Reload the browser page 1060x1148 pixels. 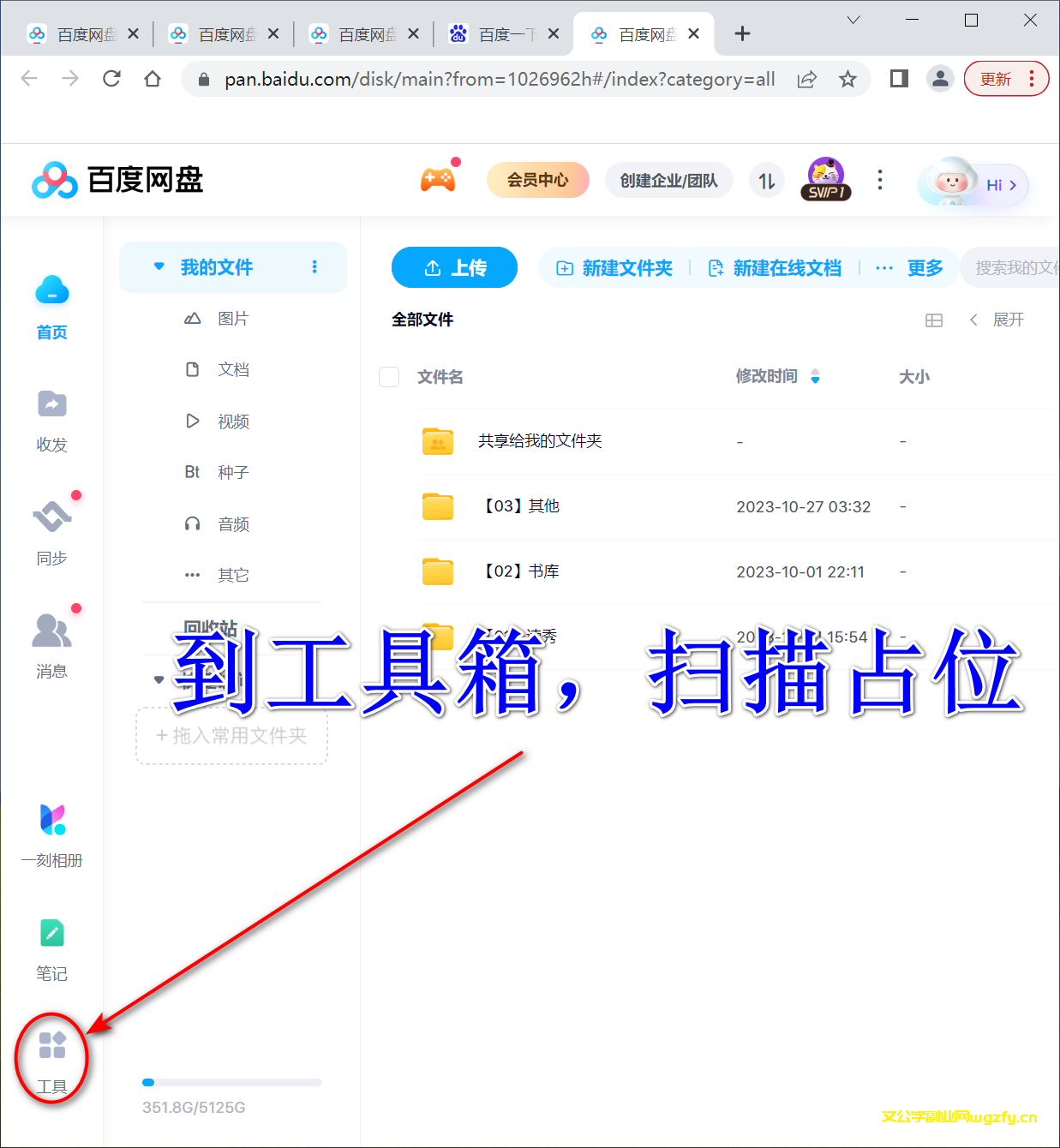[x=111, y=79]
